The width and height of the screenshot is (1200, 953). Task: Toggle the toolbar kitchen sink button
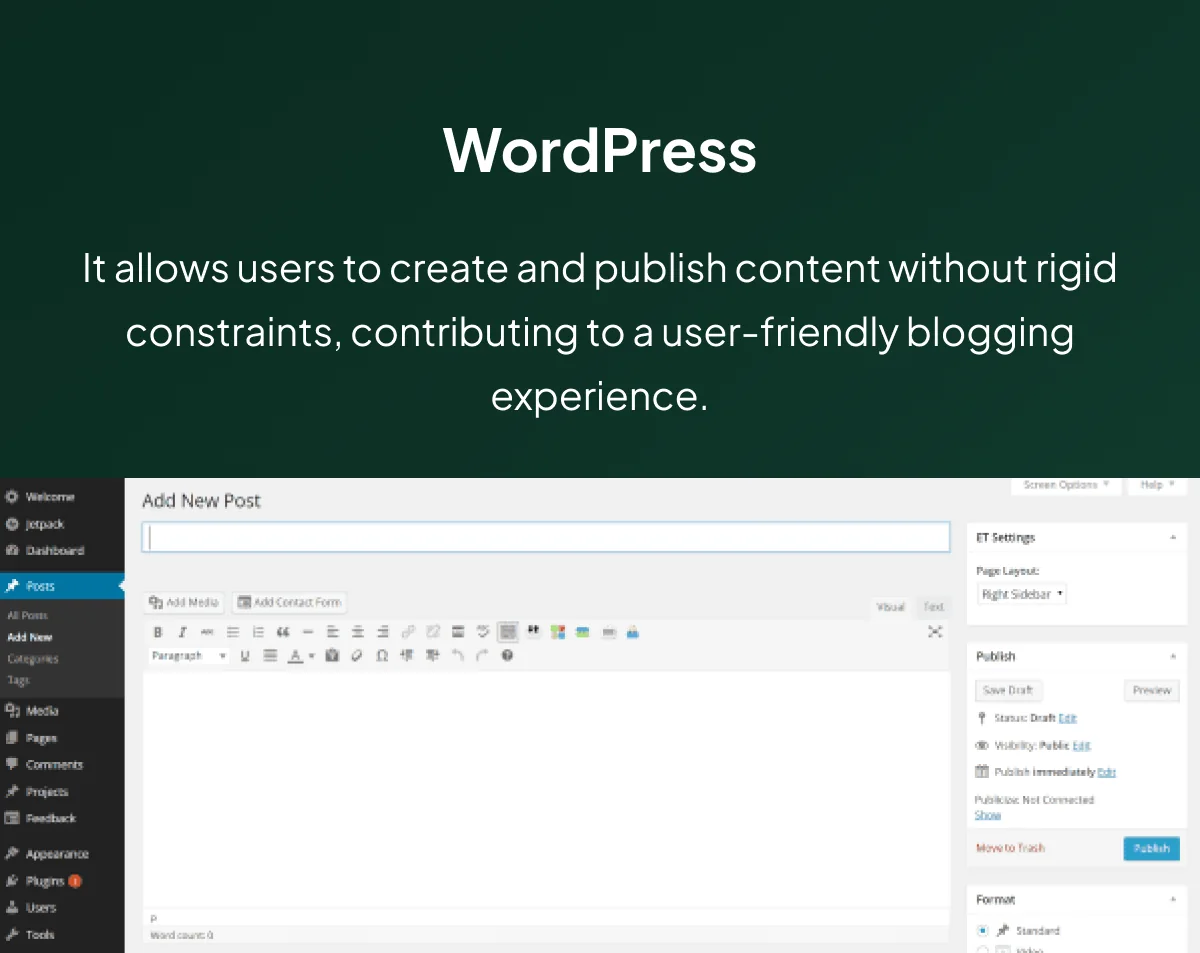click(x=508, y=632)
